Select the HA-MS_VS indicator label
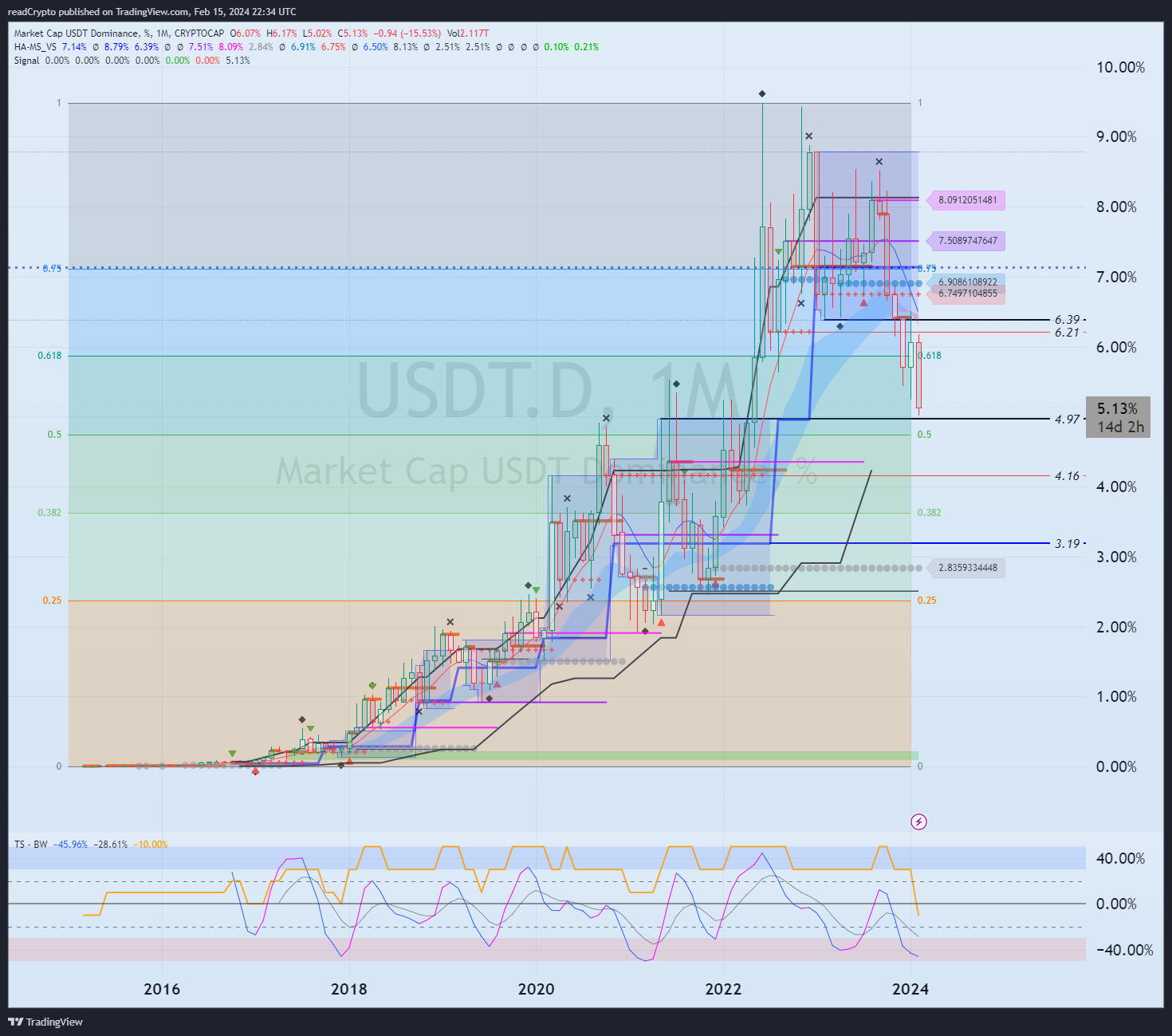 pyautogui.click(x=35, y=47)
